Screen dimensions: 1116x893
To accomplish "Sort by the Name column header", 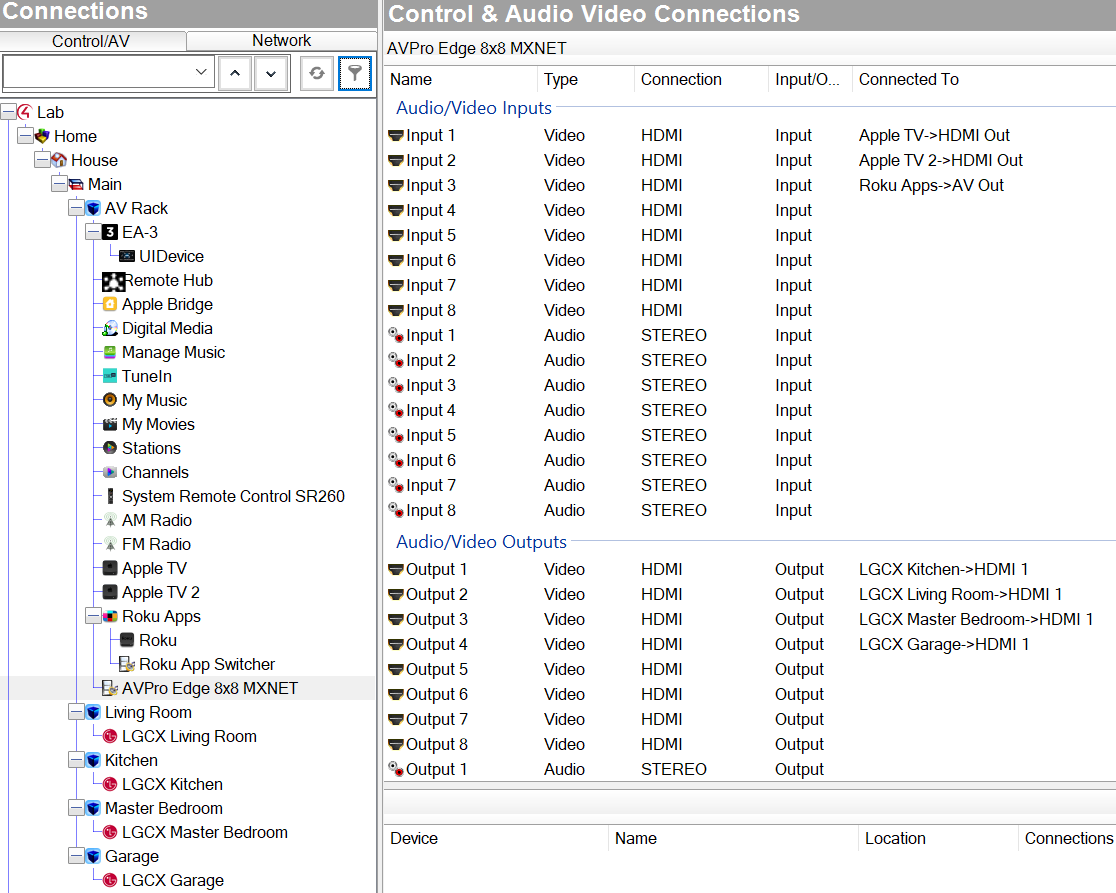I will [x=460, y=80].
